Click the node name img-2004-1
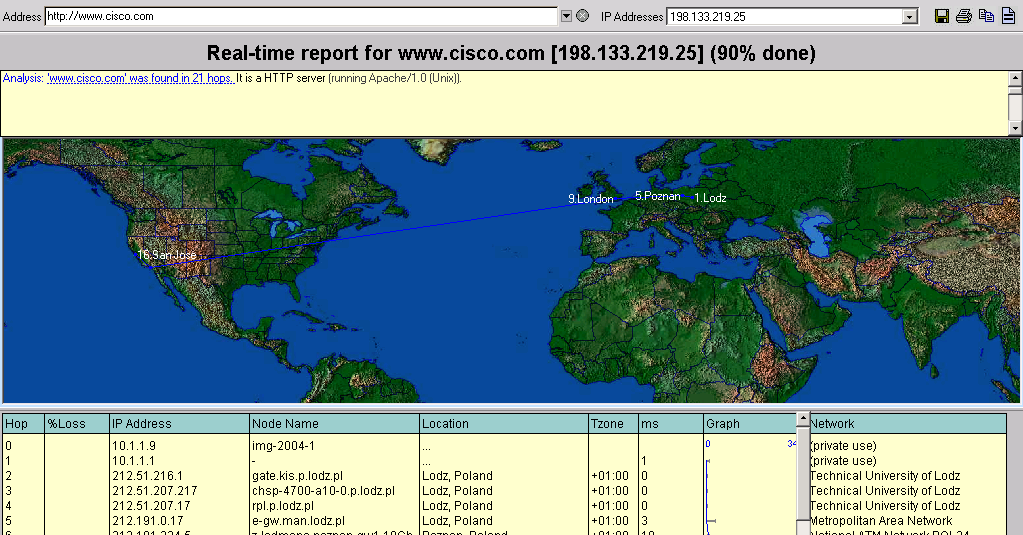The height and width of the screenshot is (535, 1023). 283,446
